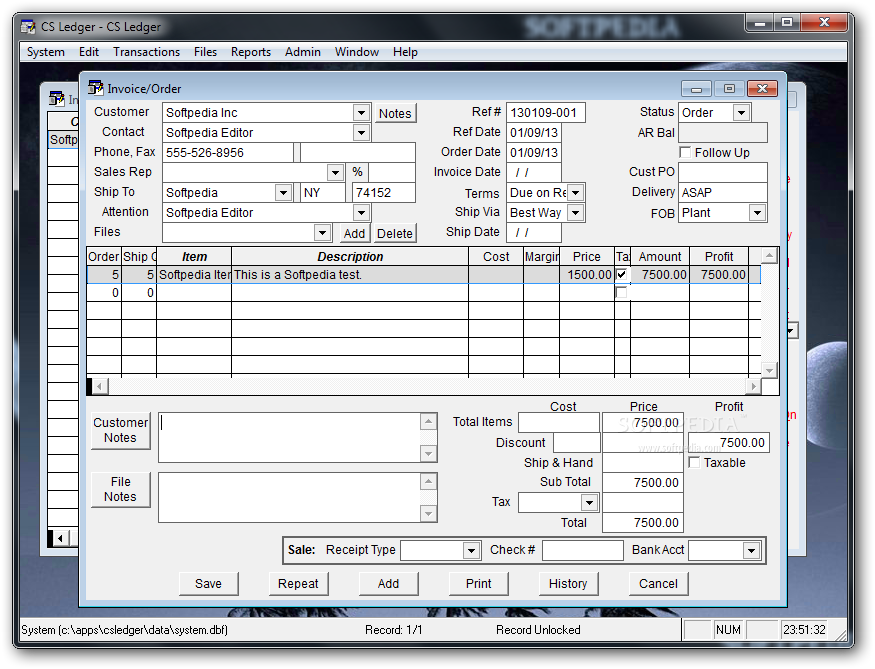Open the Attention dropdown
The height and width of the screenshot is (669, 875).
tap(362, 213)
